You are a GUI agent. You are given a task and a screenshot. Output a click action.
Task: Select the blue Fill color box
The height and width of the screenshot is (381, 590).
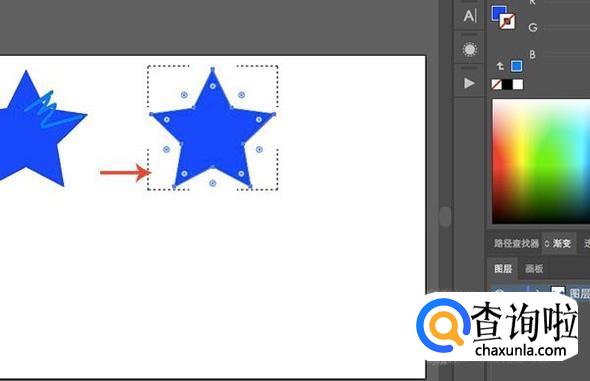click(x=499, y=13)
